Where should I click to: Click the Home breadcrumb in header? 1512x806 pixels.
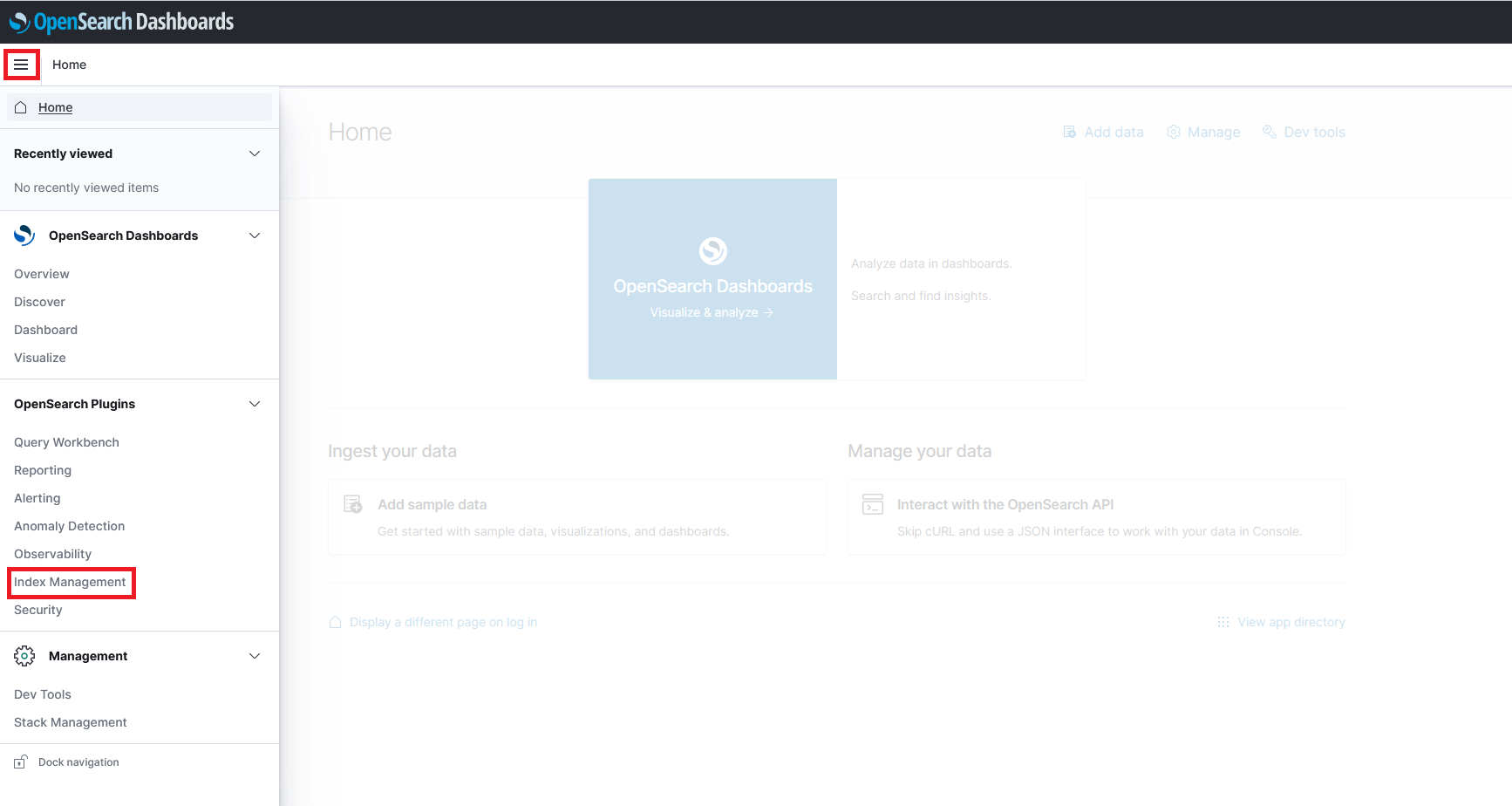[x=69, y=65]
